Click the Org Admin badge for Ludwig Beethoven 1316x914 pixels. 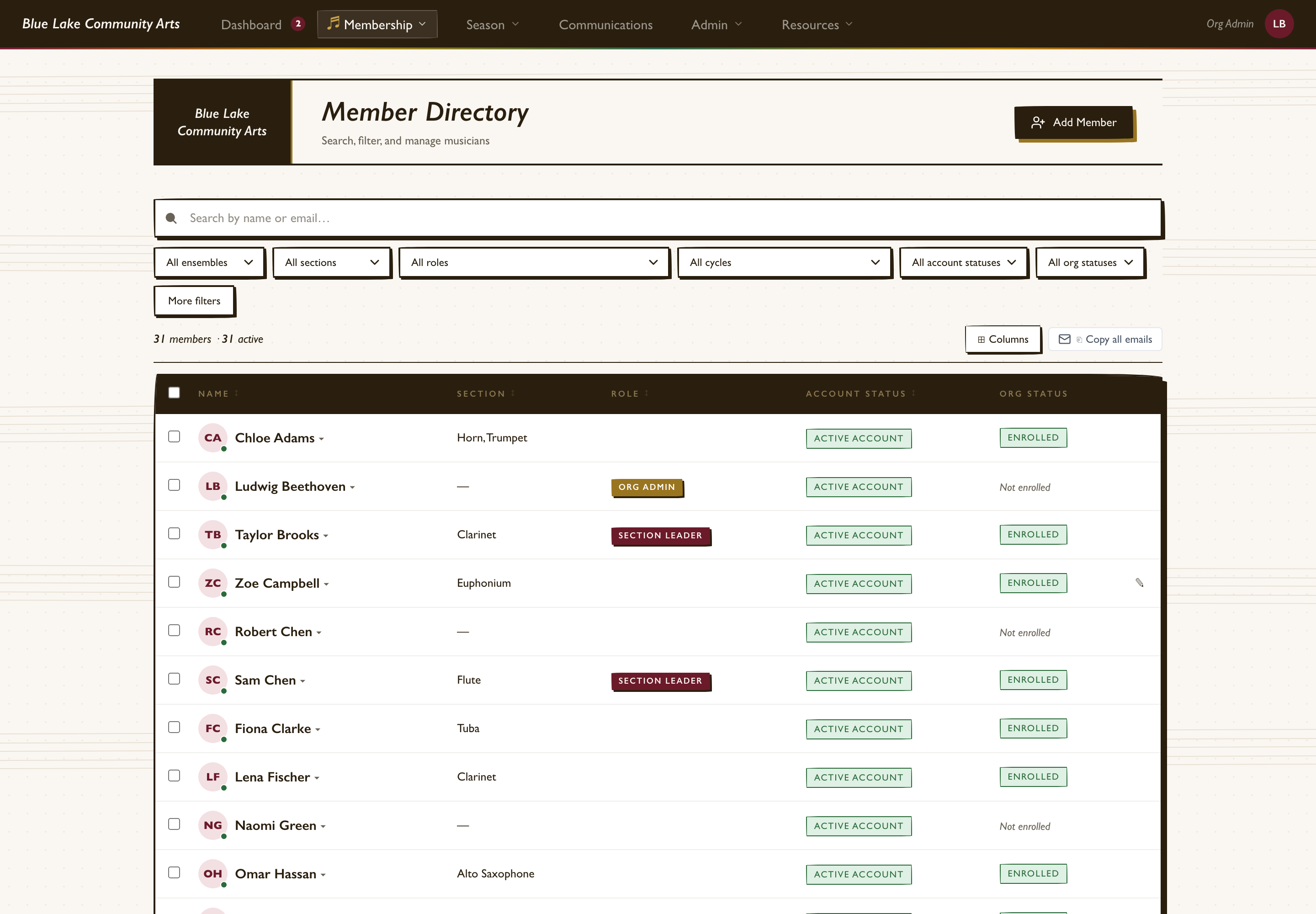(647, 487)
